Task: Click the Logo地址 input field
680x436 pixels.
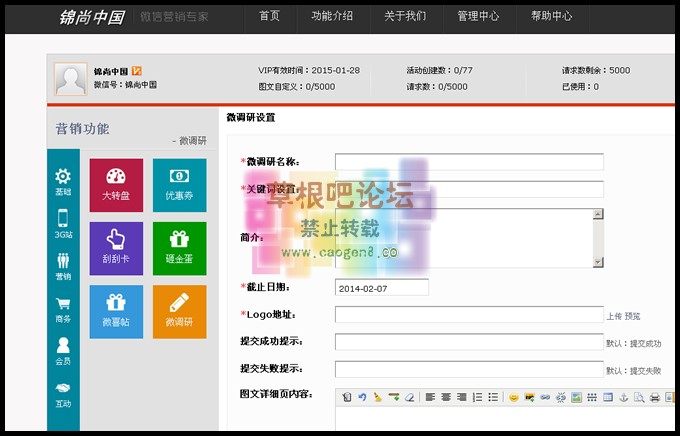Action: click(469, 315)
